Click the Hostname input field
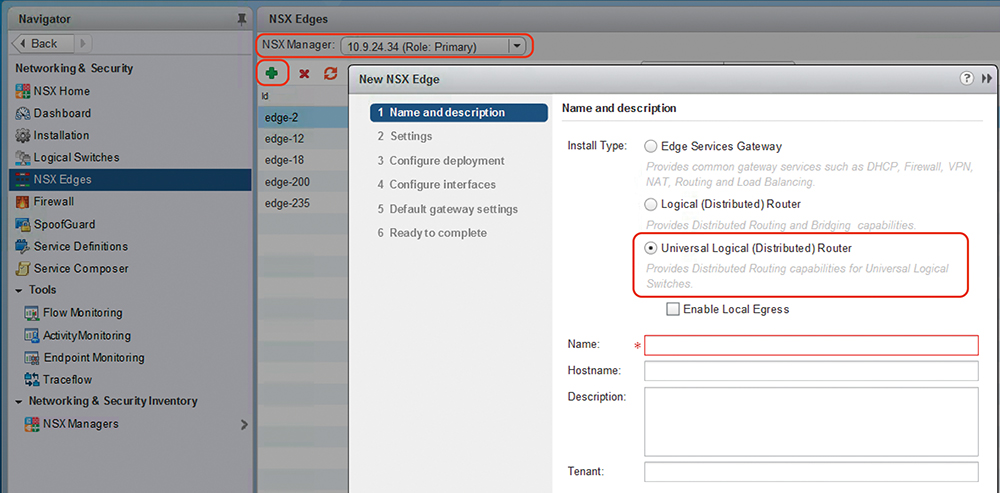This screenshot has width=1000, height=493. pos(811,371)
